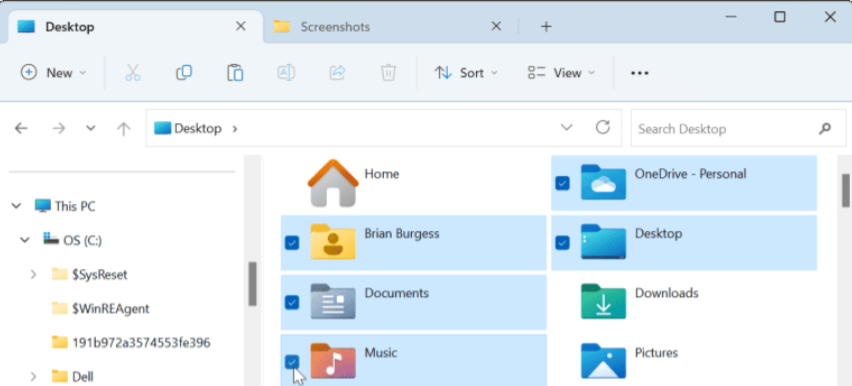Viewport: 852px width, 386px height.
Task: Close the Screenshots tab
Action: [x=496, y=26]
